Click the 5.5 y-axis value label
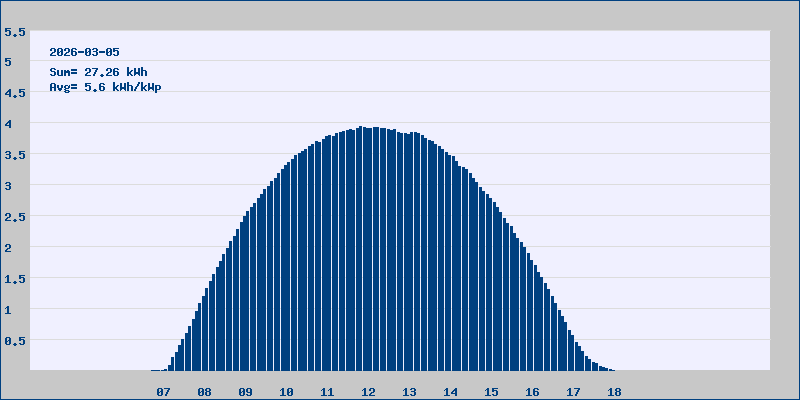The width and height of the screenshot is (800, 400). pos(14,31)
